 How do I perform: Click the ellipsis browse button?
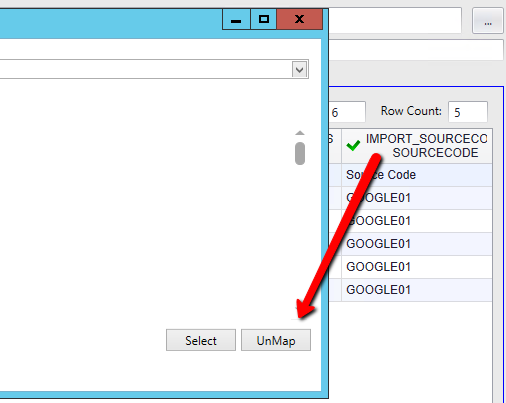(x=488, y=21)
